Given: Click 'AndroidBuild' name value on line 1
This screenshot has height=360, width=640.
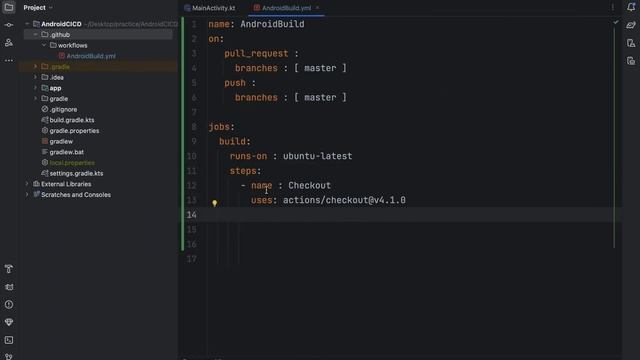Looking at the screenshot, I should point(272,24).
